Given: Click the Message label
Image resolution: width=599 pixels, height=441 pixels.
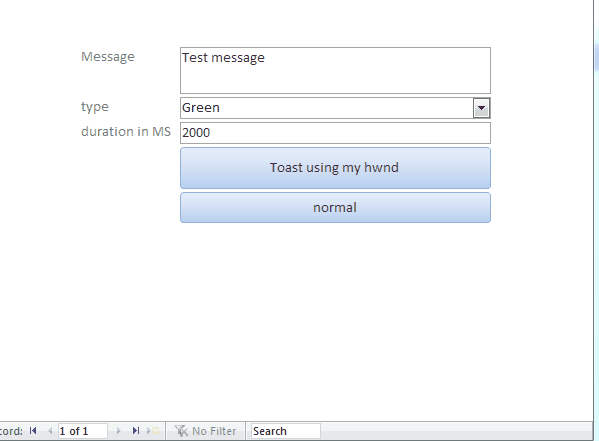Looking at the screenshot, I should tap(108, 57).
